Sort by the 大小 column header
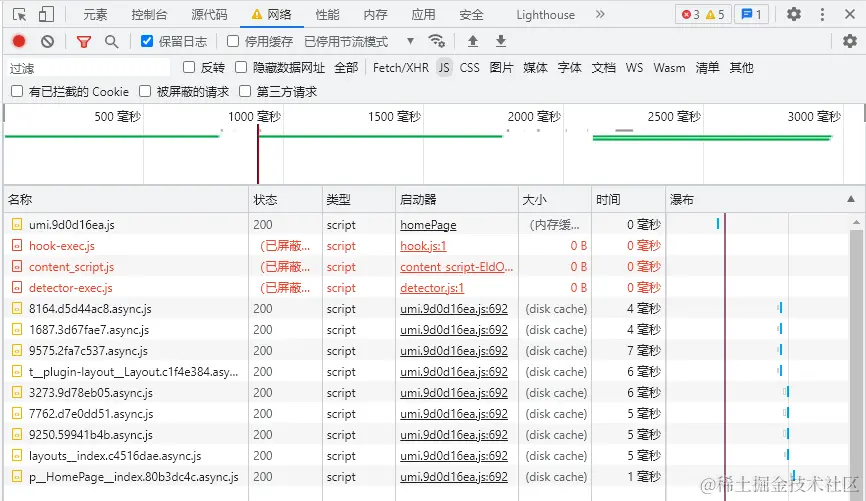 pyautogui.click(x=555, y=199)
